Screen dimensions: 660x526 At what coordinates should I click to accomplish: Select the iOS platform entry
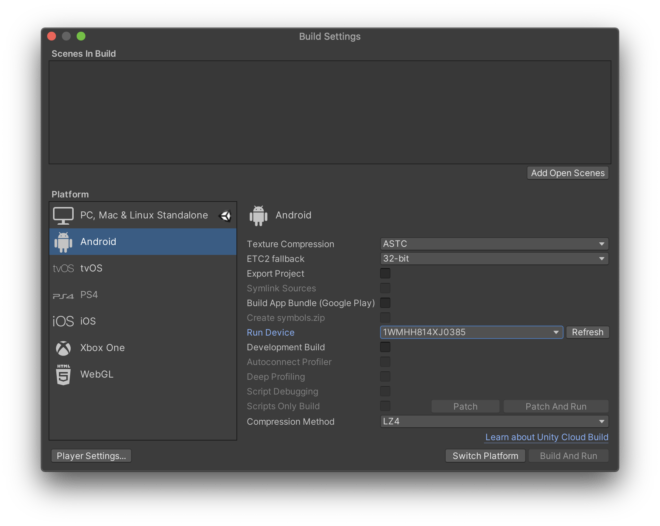coord(143,321)
